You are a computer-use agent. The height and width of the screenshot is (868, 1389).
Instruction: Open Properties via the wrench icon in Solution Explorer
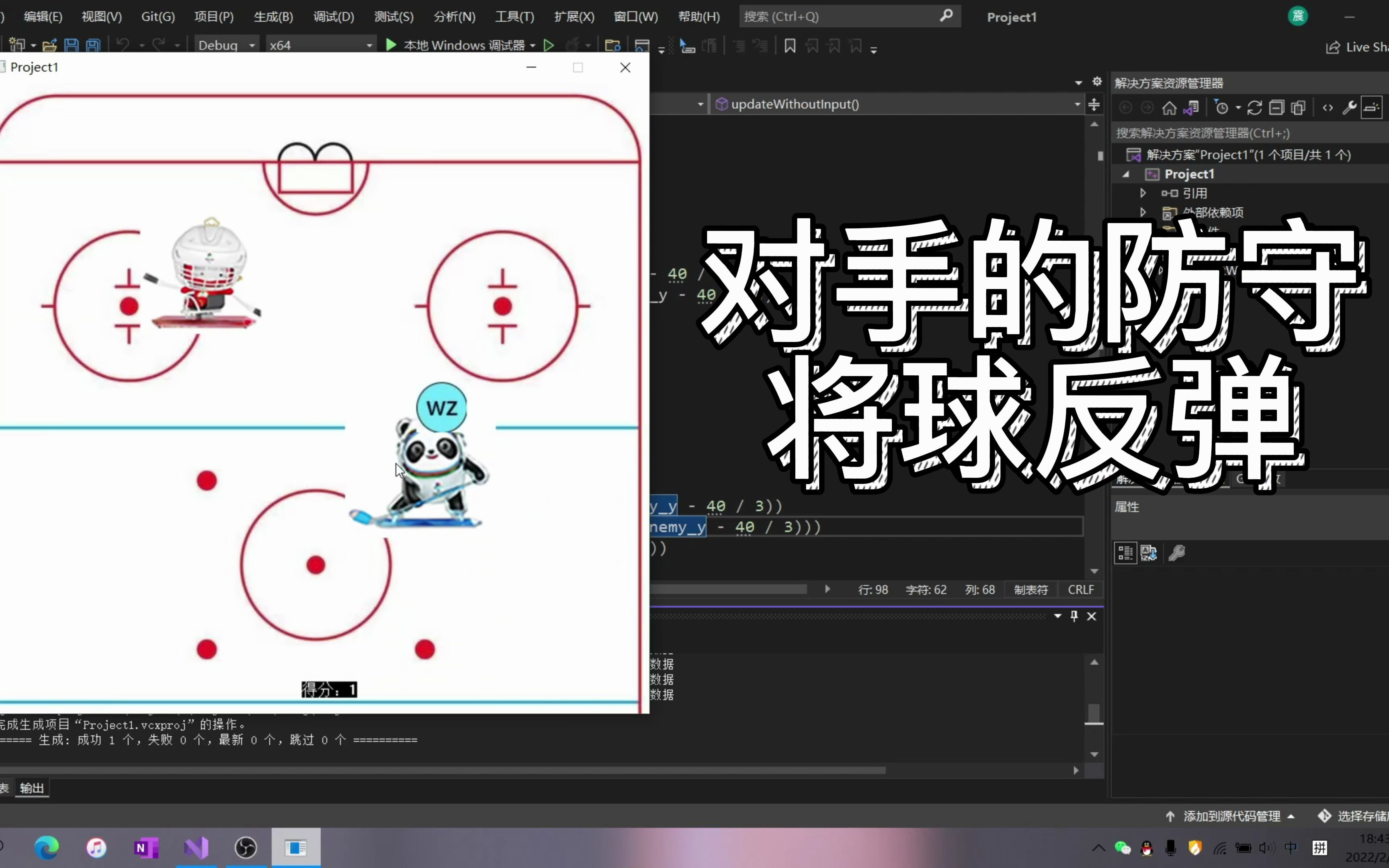coord(1349,108)
